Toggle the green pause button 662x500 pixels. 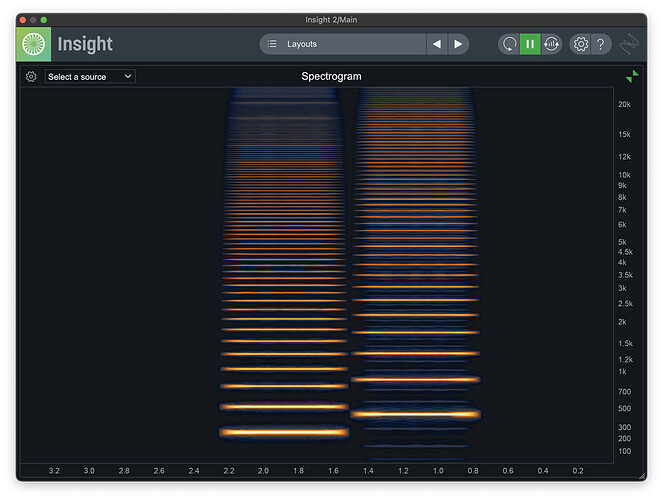530,44
